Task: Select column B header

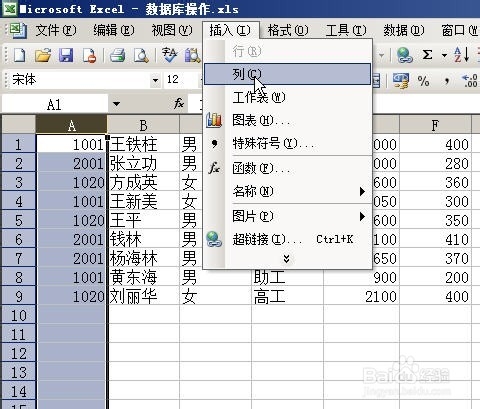Action: (143, 125)
